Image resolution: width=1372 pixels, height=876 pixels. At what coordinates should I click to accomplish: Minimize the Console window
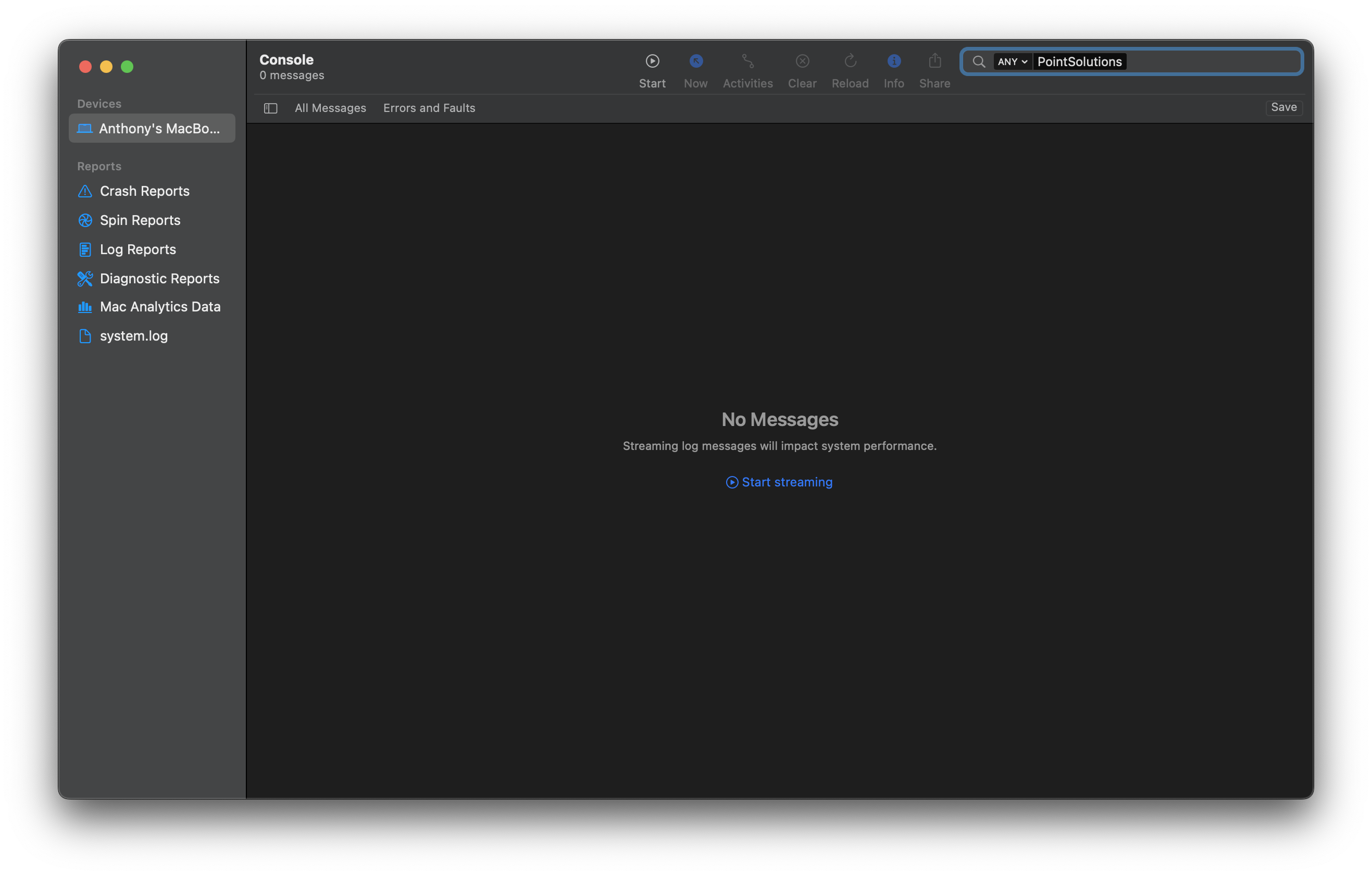106,67
